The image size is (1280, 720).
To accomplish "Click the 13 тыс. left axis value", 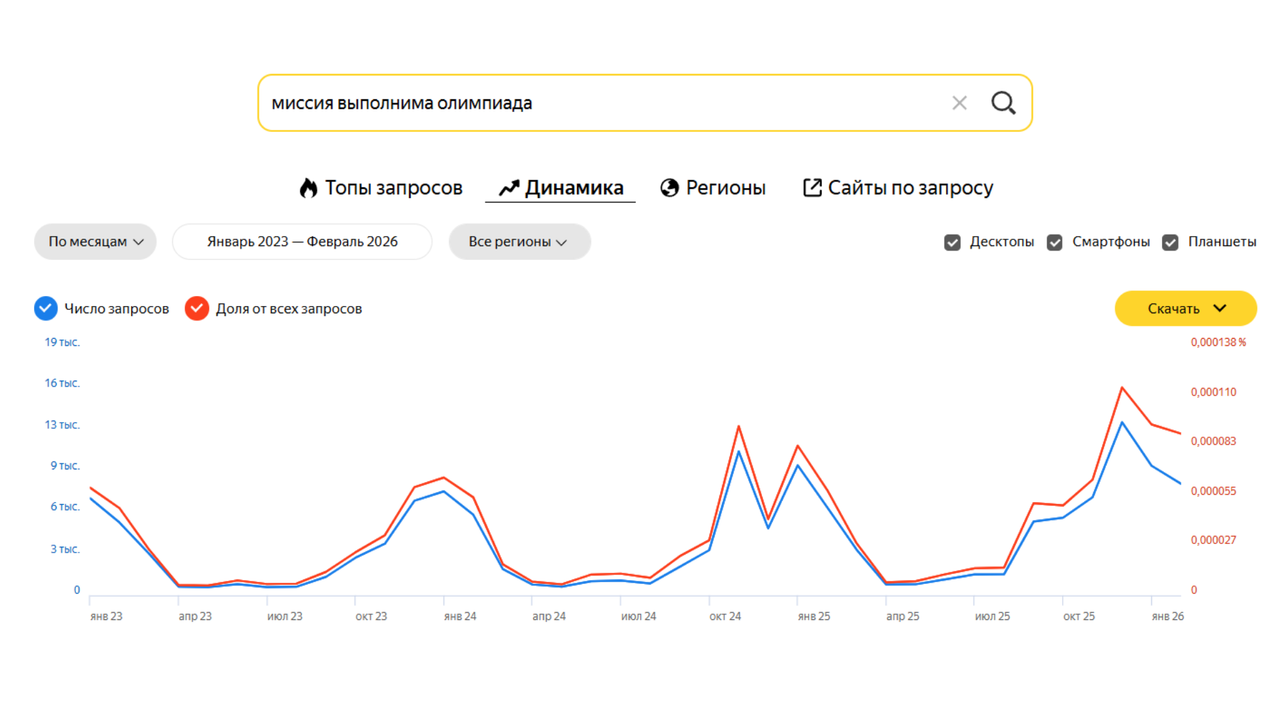I will click(62, 425).
